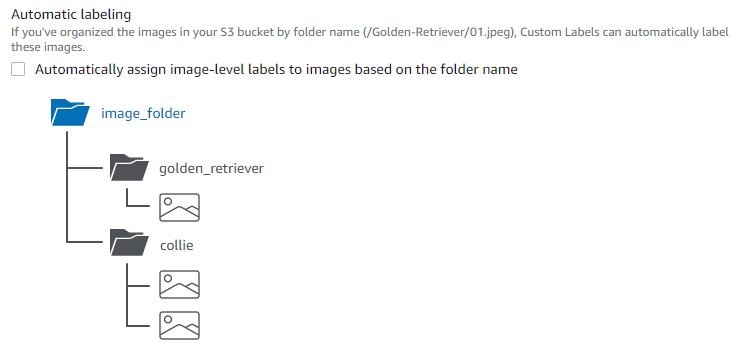The width and height of the screenshot is (745, 362).
Task: Click the golden_retriever folder name
Action: pos(211,169)
